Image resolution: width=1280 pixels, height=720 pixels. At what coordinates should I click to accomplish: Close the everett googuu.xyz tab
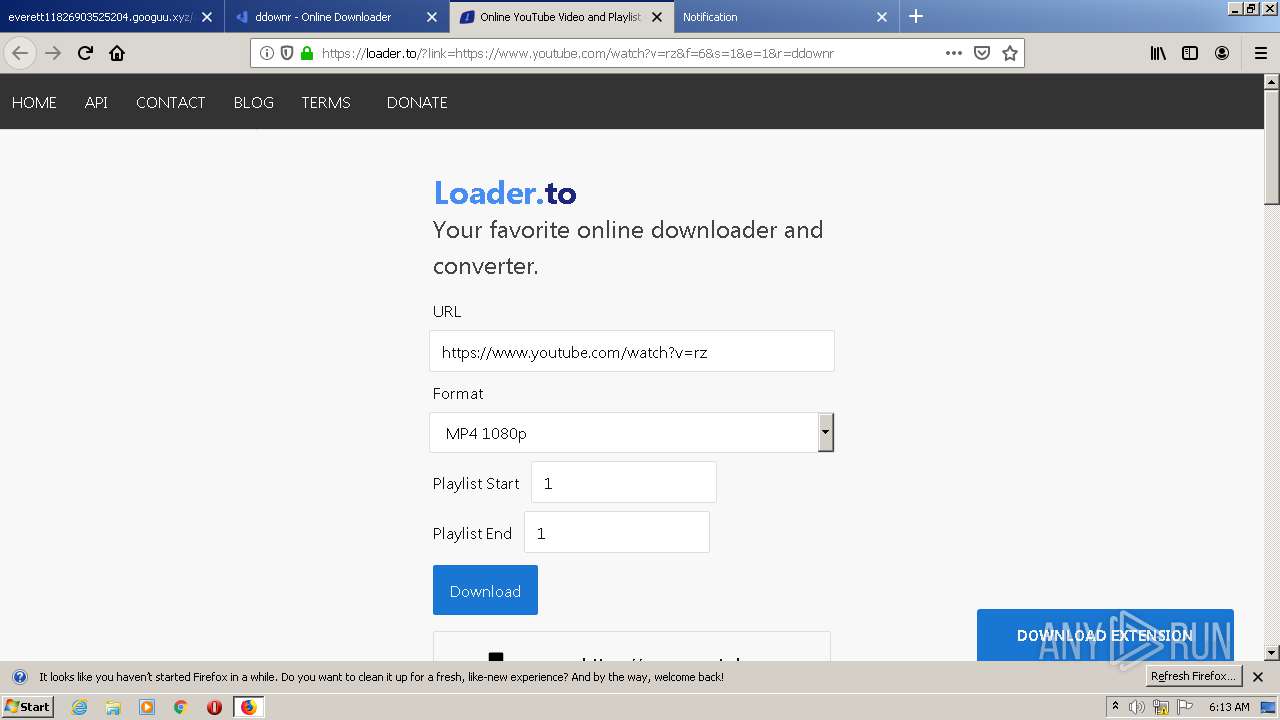click(x=207, y=17)
